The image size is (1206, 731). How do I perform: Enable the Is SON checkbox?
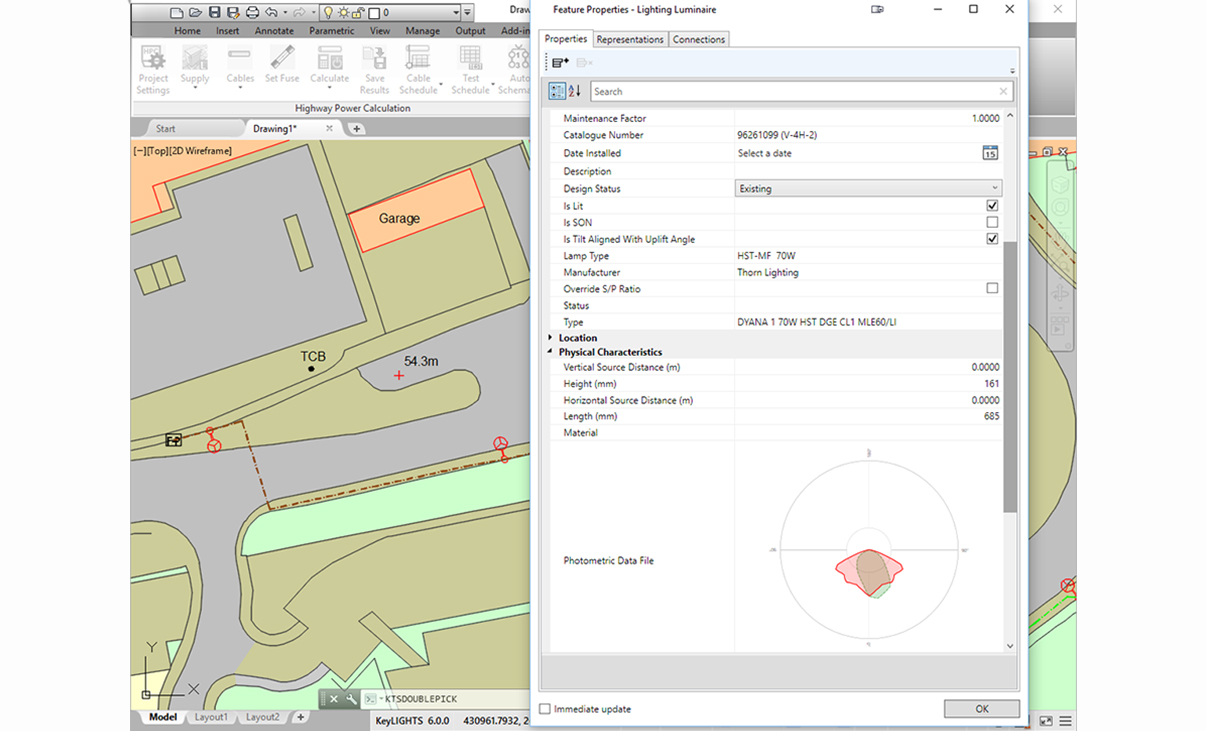[x=992, y=223]
